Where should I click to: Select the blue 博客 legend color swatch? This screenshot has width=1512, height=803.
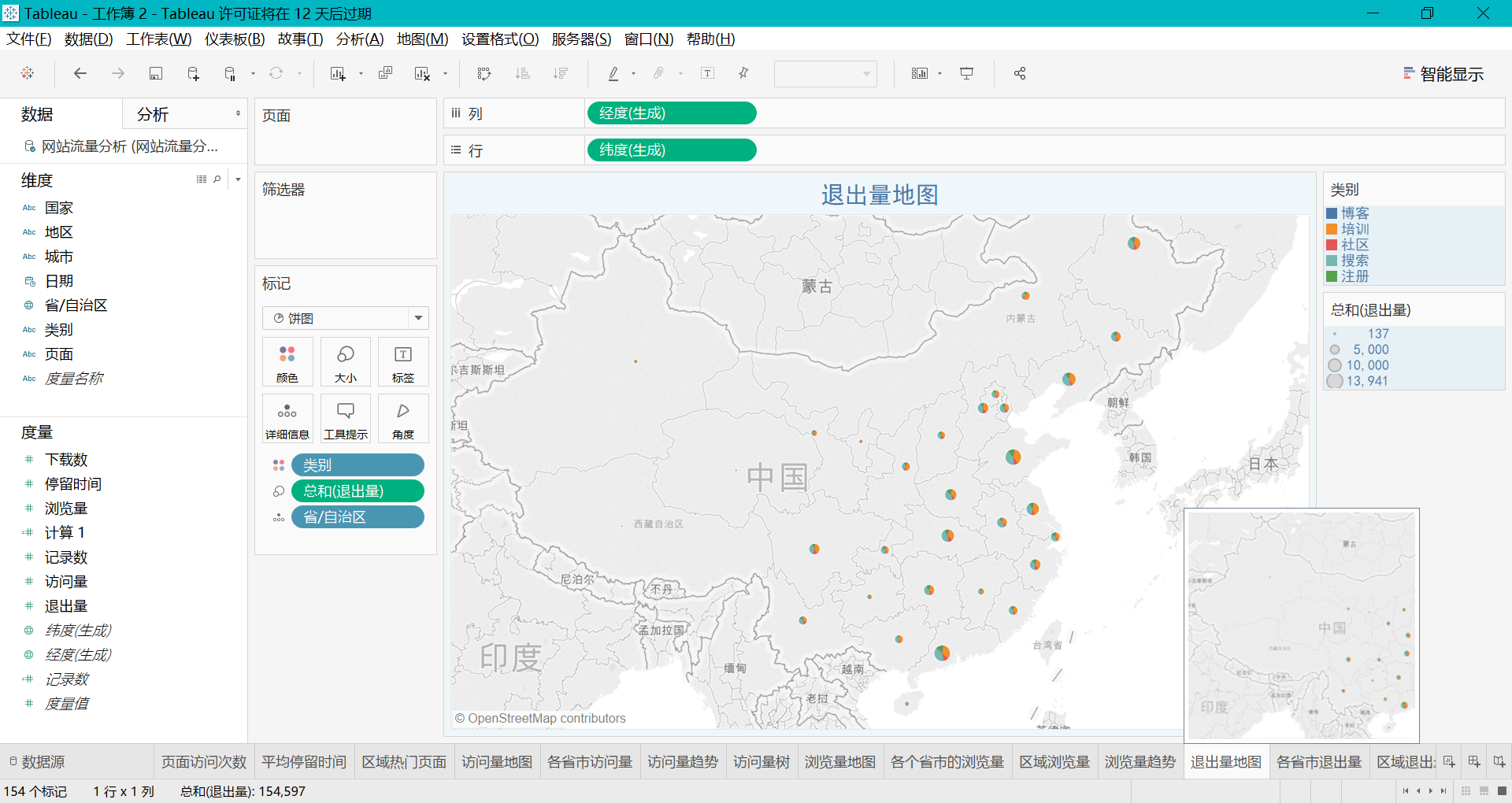(1332, 213)
